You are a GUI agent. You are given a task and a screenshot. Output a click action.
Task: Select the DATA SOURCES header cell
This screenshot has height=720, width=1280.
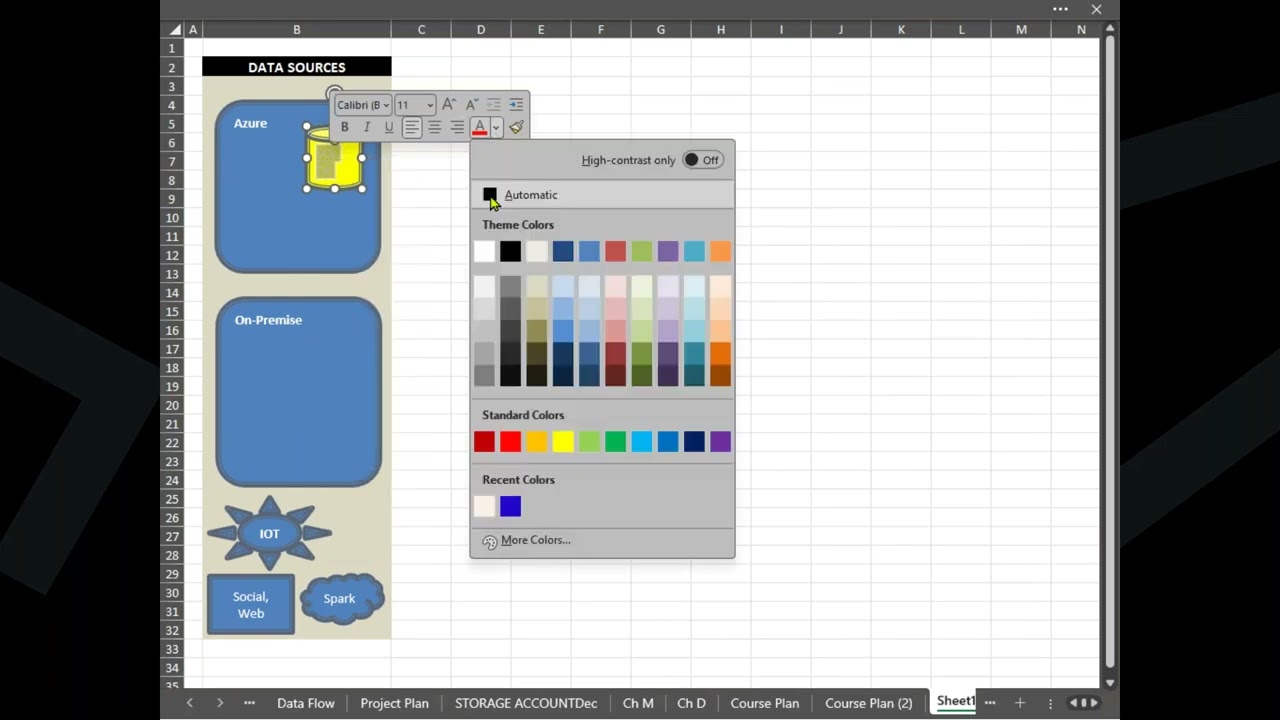(297, 67)
